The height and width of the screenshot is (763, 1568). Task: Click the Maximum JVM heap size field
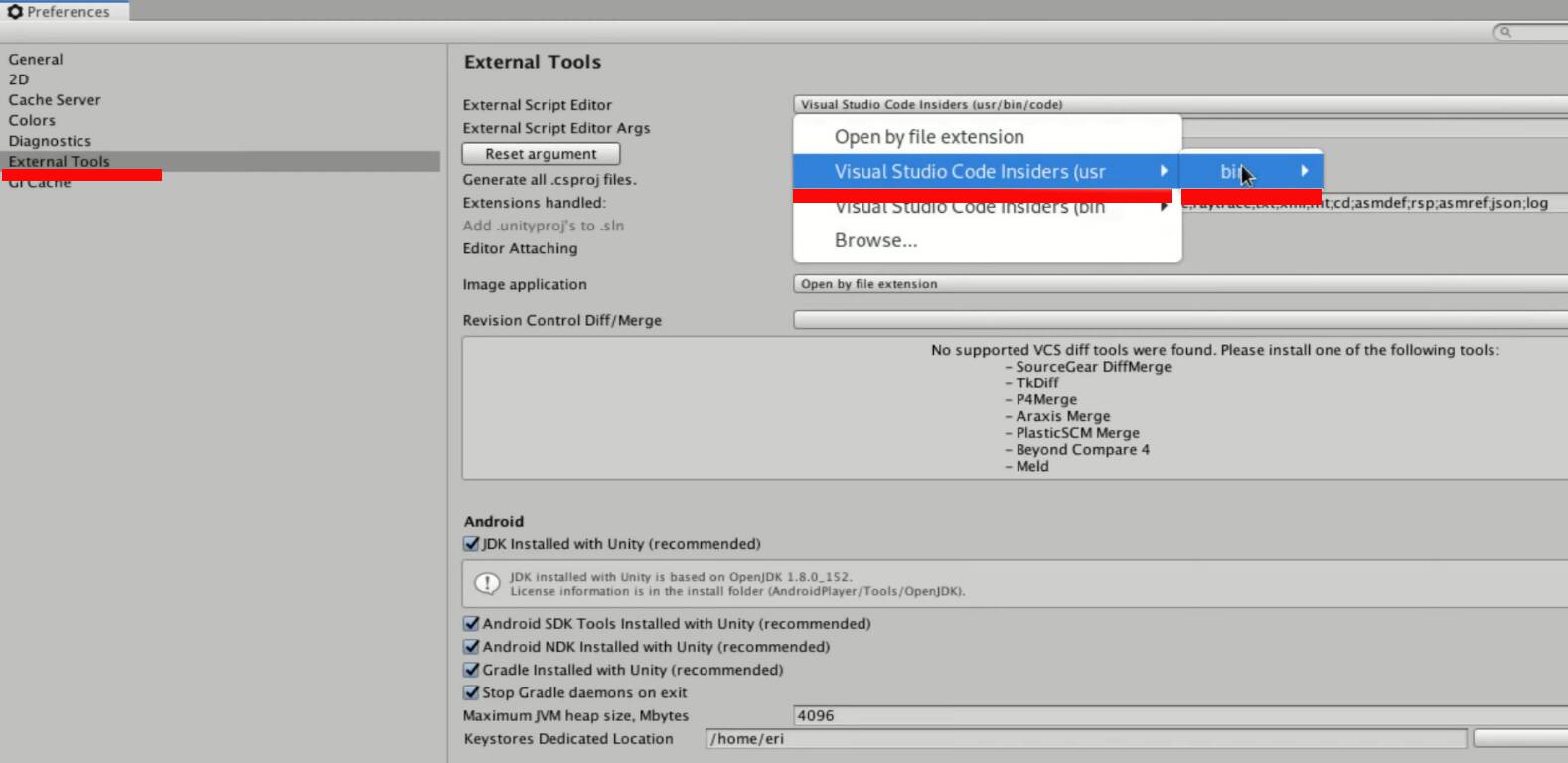(x=1180, y=715)
